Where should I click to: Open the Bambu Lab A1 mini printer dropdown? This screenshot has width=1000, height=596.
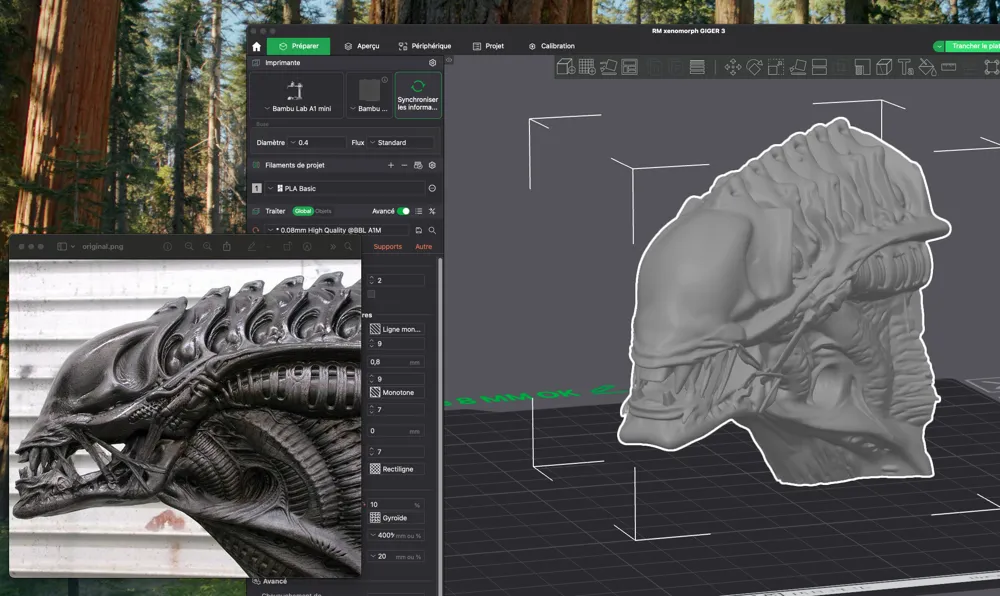pos(297,95)
